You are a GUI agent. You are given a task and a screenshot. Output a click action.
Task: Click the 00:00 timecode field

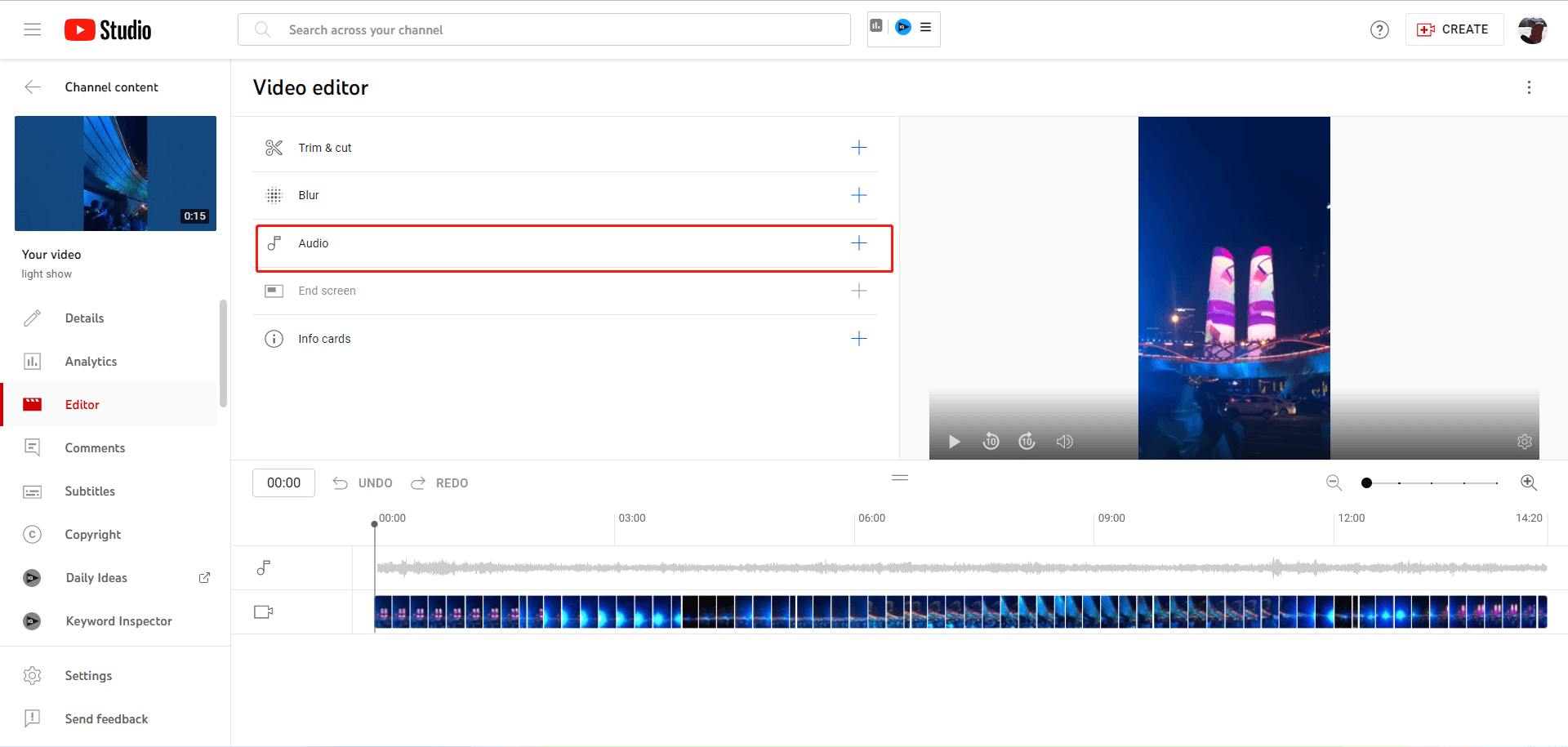pos(283,483)
